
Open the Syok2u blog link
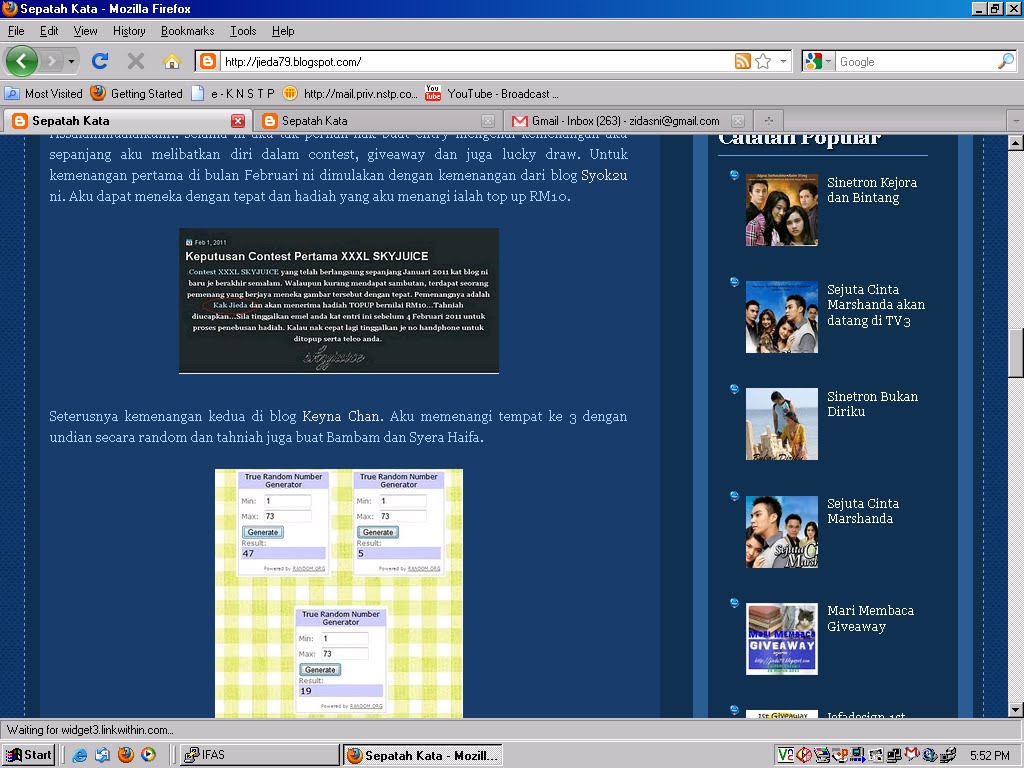click(603, 175)
